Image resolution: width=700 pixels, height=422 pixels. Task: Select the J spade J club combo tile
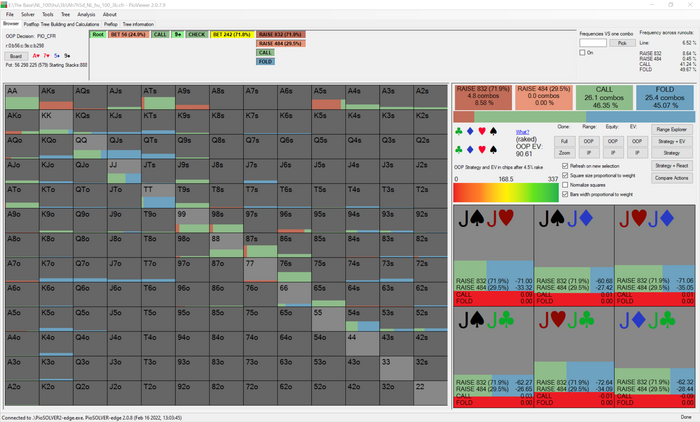pyautogui.click(x=493, y=357)
